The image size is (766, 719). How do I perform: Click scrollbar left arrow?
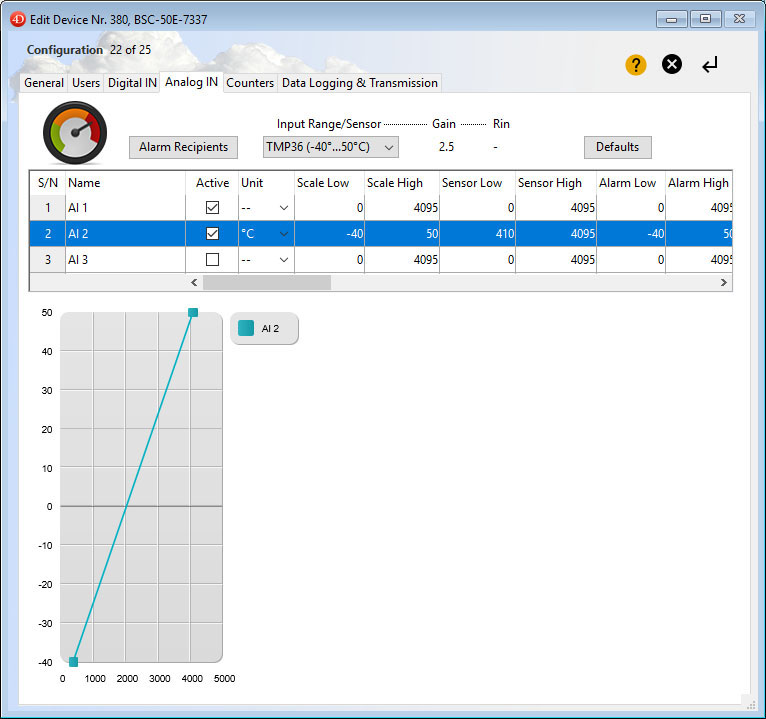click(x=194, y=282)
